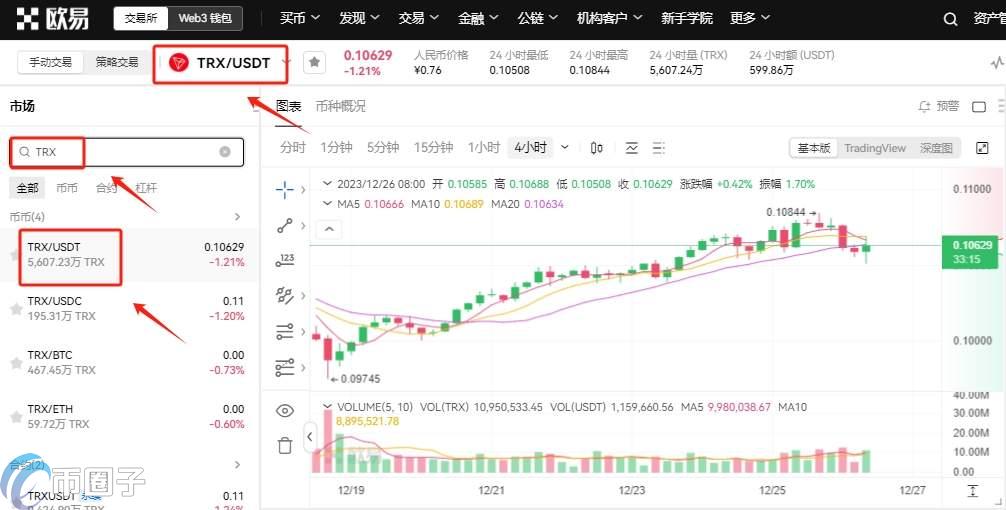
Task: Click the axis scale reset icon at bottom right
Action: click(x=973, y=491)
